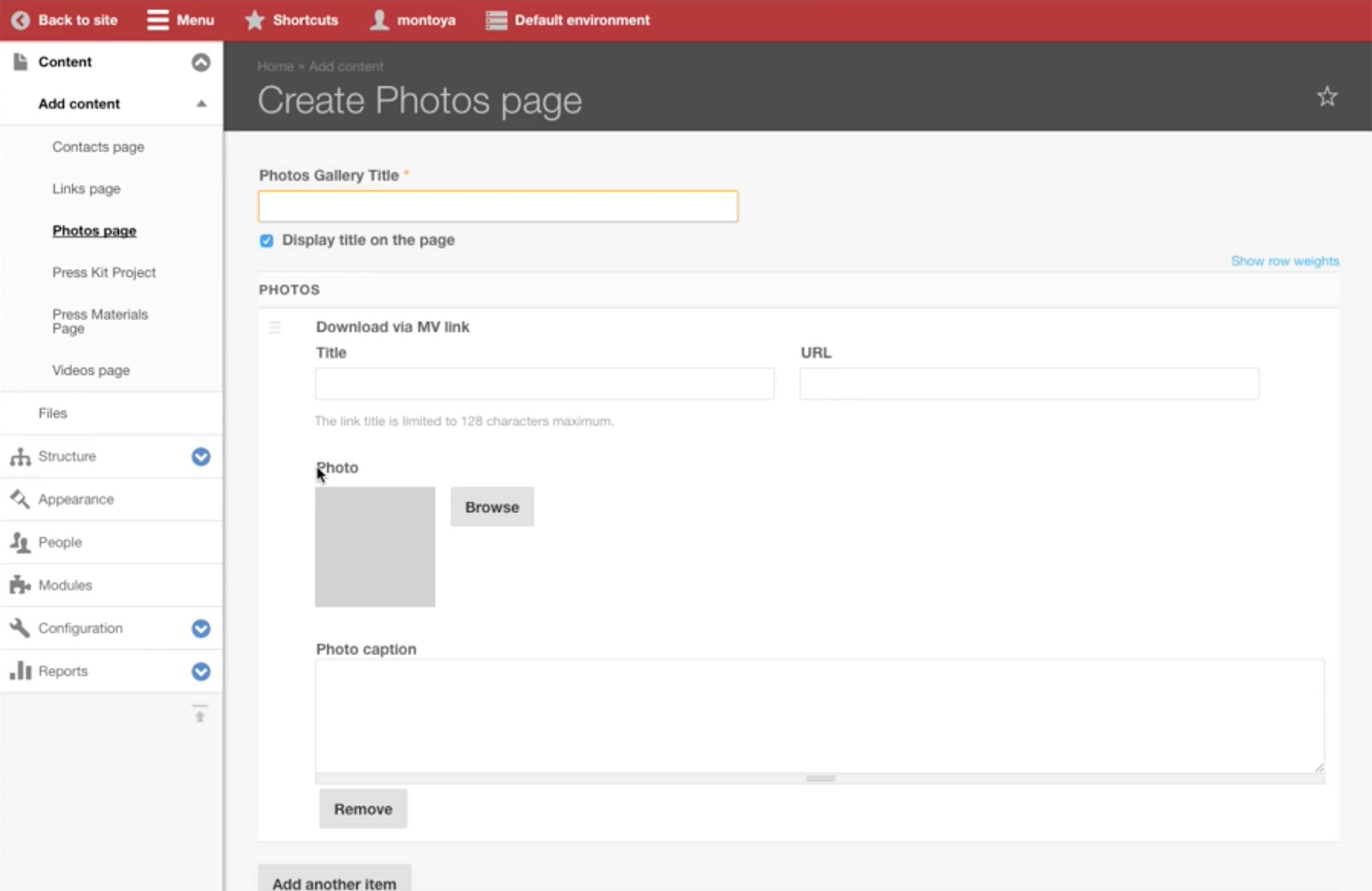Click Show row weights link
The width and height of the screenshot is (1372, 891).
pos(1285,261)
